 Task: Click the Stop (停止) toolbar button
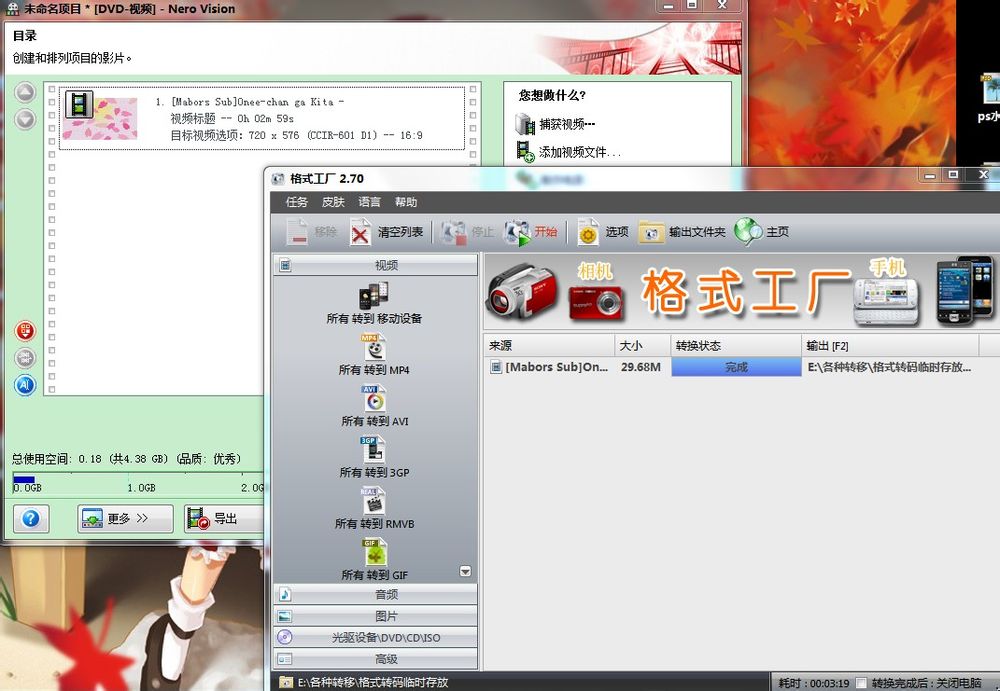click(x=468, y=232)
